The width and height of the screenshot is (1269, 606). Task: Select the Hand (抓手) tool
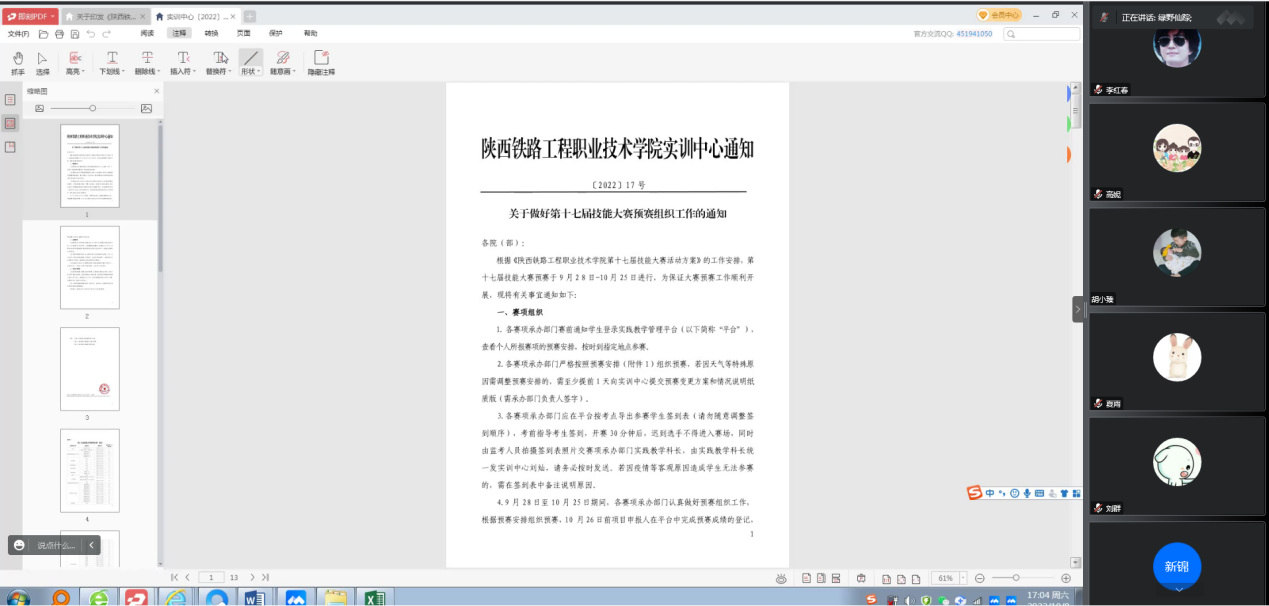[x=17, y=62]
